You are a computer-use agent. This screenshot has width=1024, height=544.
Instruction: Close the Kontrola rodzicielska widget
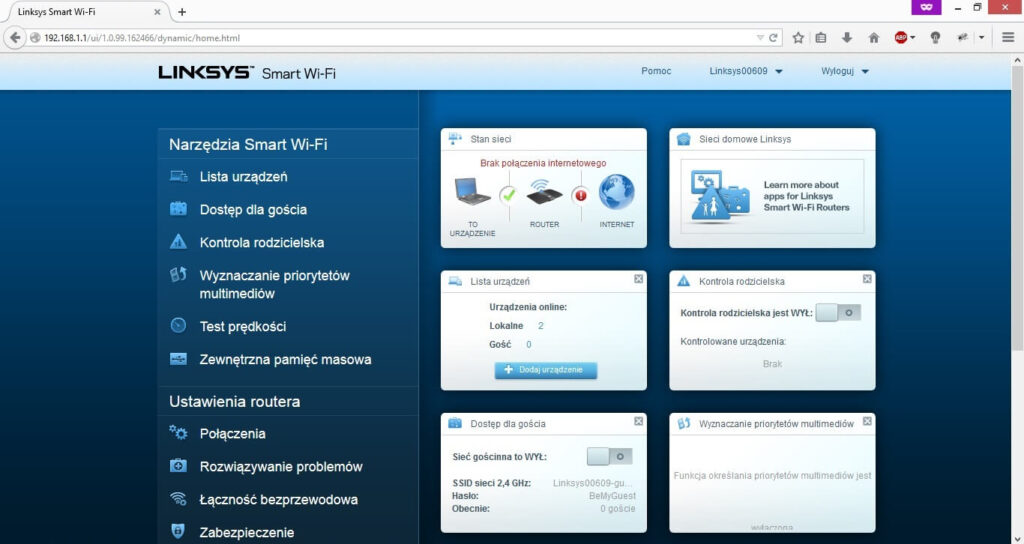867,279
